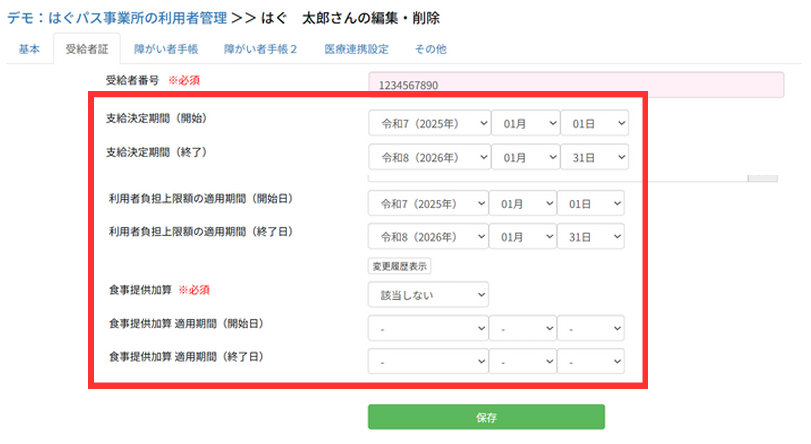Open 支給決定期間（開始）year dropdown
Screen dimensions: 811x444
[429, 123]
